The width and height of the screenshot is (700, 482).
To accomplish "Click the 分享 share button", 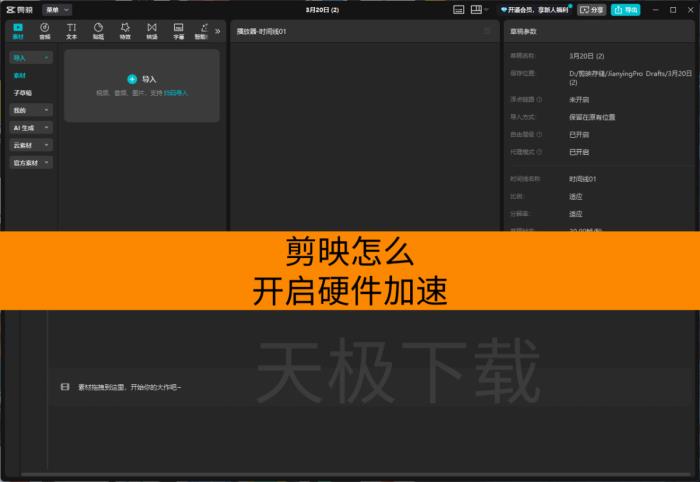I will point(591,9).
